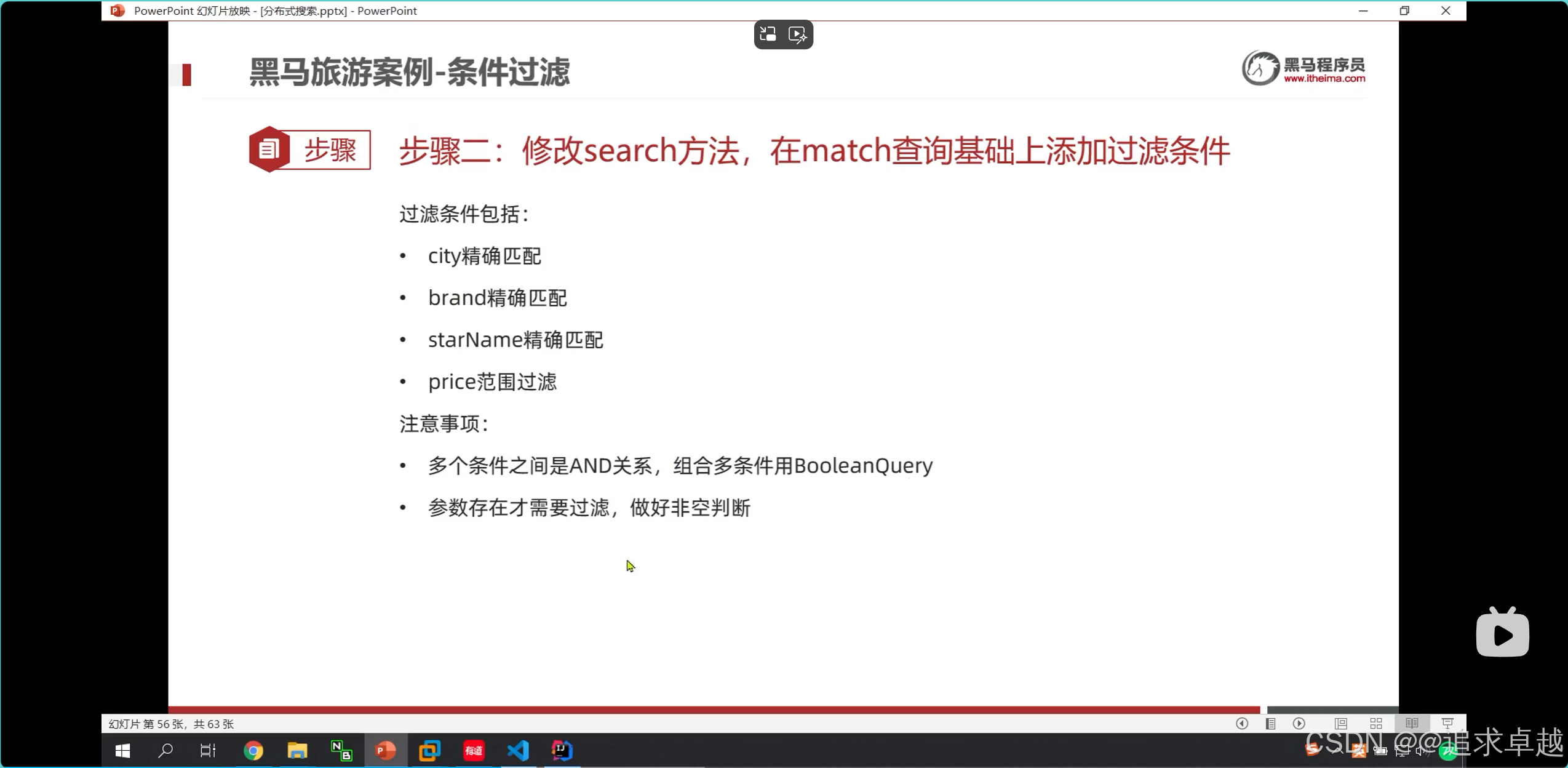Click the www.itheima.com logo link
Viewport: 1568px width, 768px height.
coord(1324,78)
